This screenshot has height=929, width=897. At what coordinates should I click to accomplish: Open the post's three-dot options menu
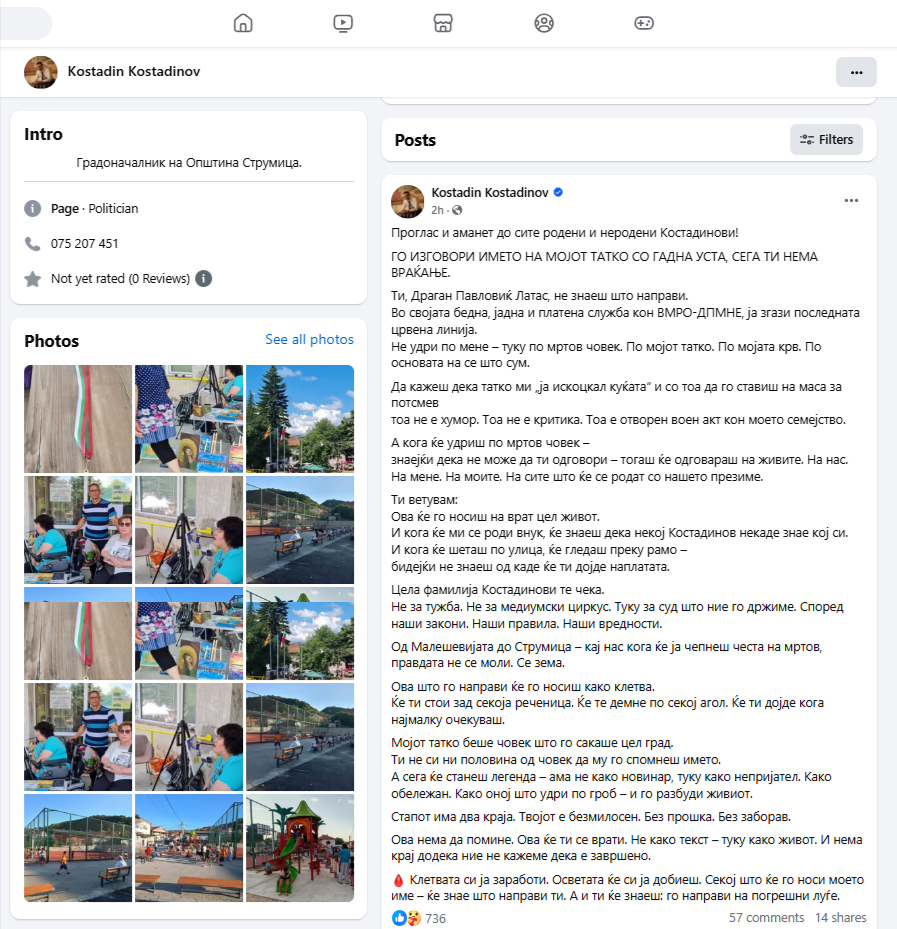point(851,201)
